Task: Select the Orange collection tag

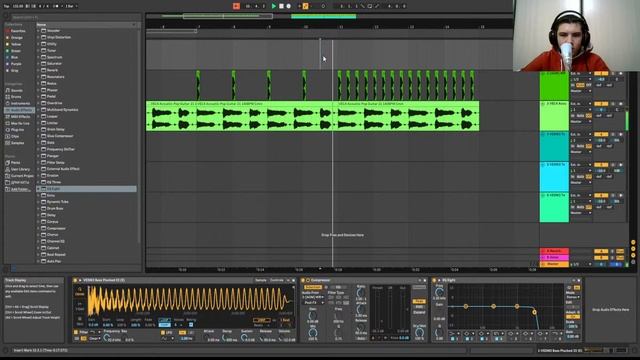Action: (14, 38)
